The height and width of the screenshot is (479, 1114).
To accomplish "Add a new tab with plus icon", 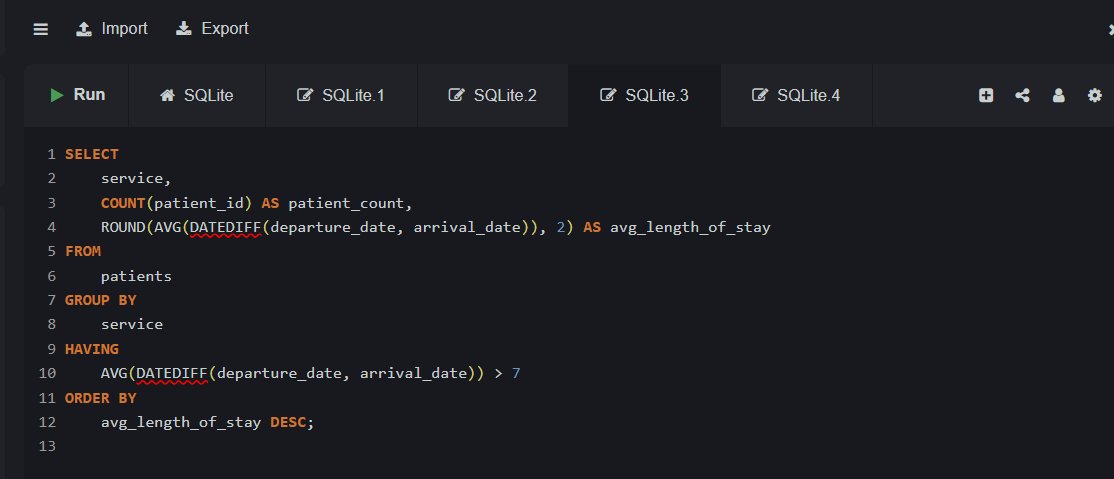I will 985,95.
